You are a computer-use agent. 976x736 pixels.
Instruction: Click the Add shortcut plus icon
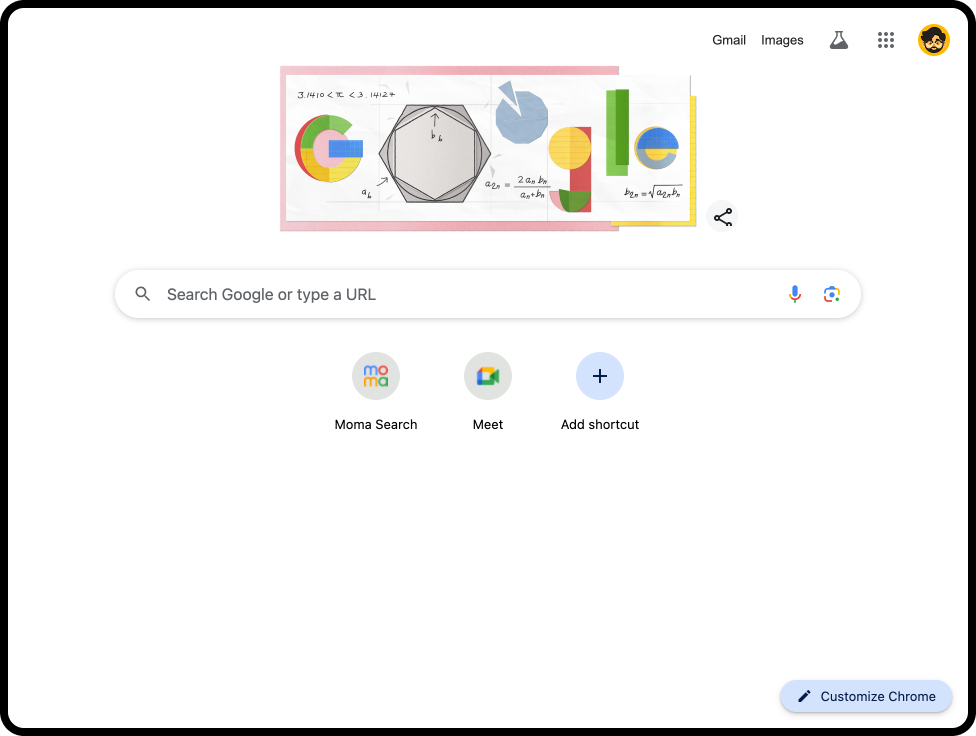click(x=600, y=376)
